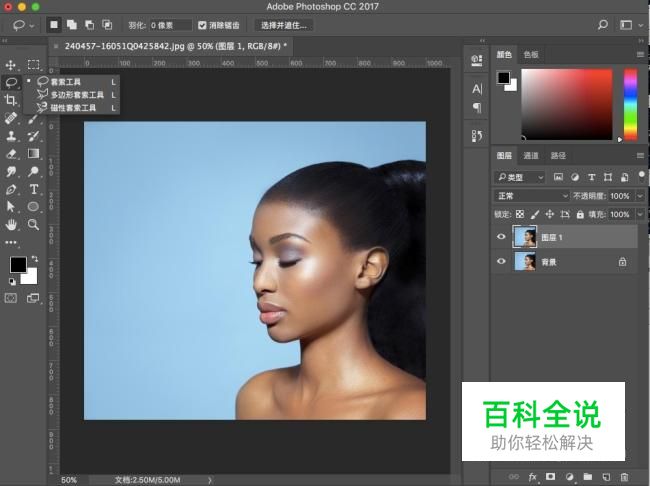The width and height of the screenshot is (650, 486).
Task: Select the Crop tool
Action: [x=10, y=100]
